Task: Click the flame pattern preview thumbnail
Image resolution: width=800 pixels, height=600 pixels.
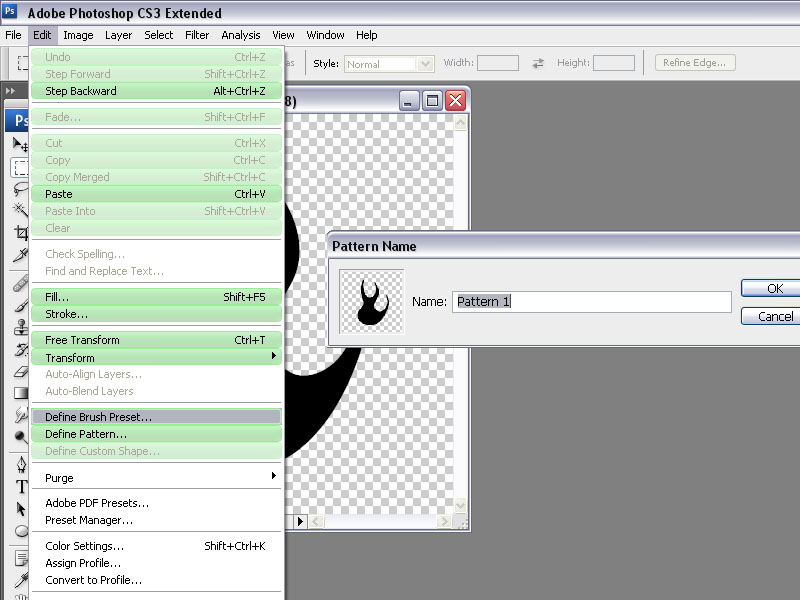Action: coord(371,301)
